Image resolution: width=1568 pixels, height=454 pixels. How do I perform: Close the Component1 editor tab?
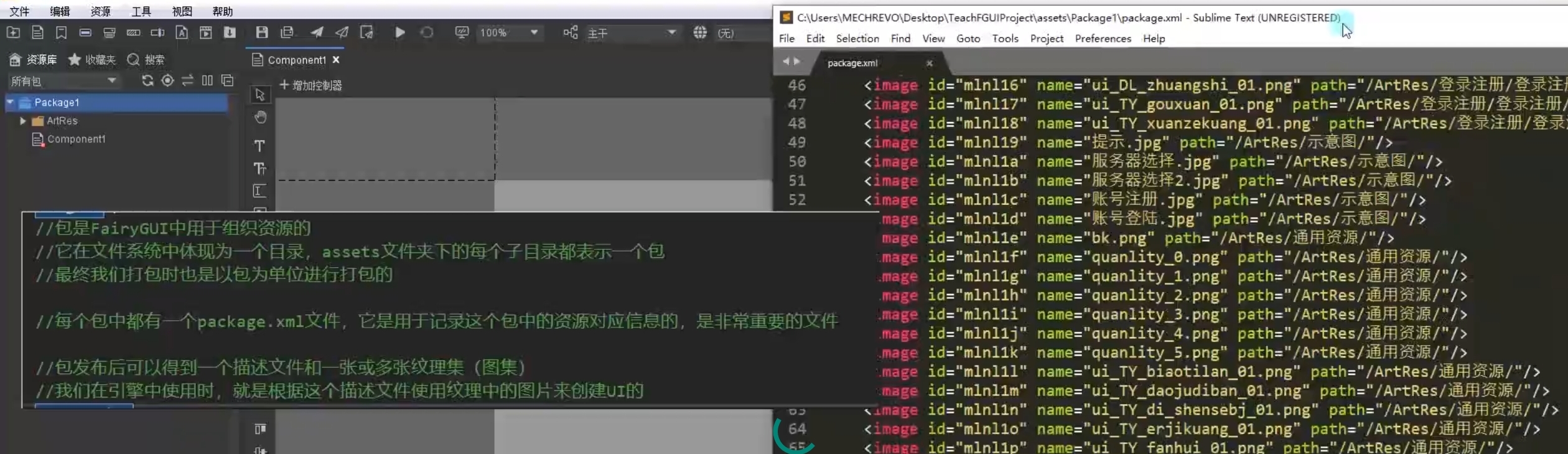(x=336, y=60)
